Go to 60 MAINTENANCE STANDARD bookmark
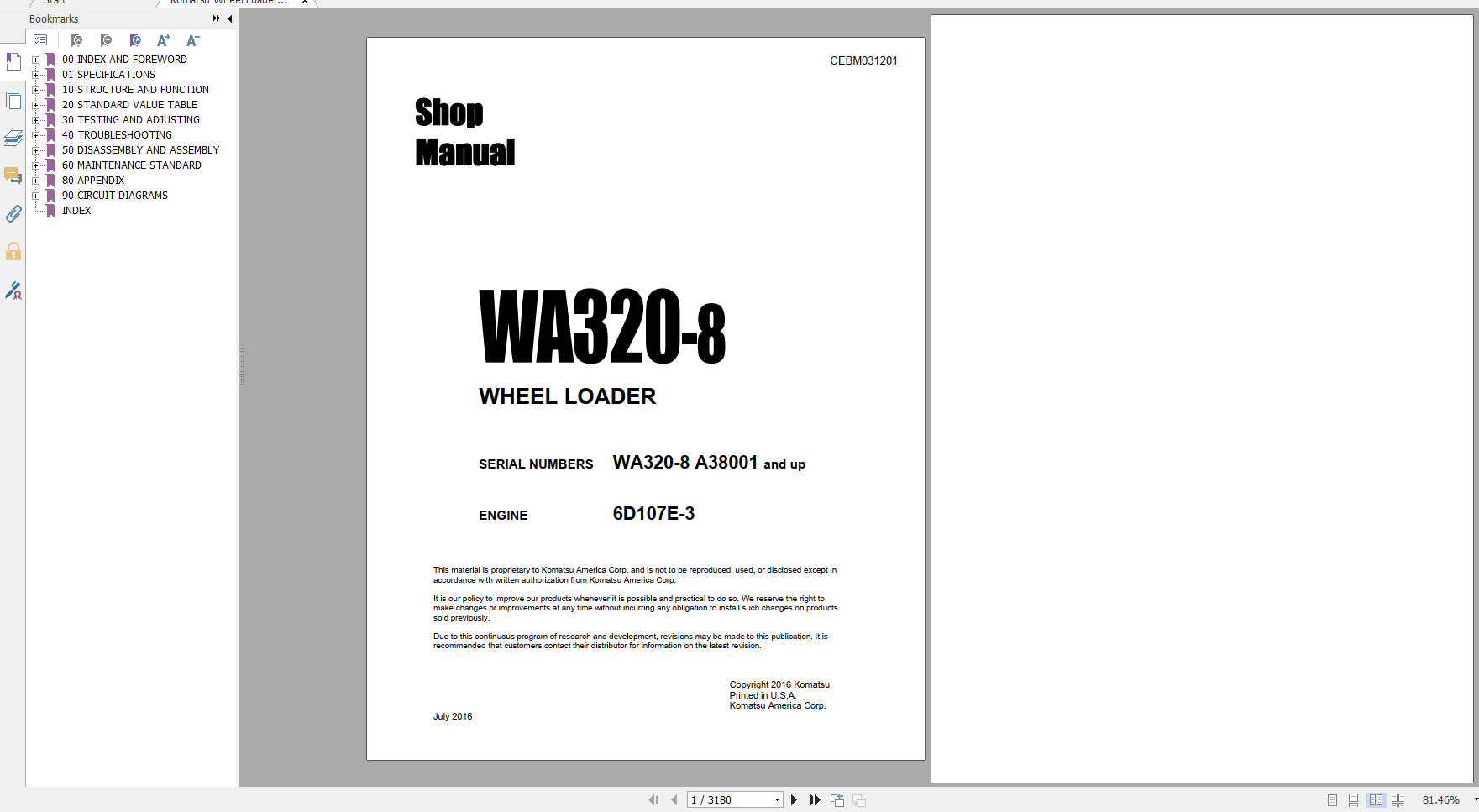Screen dimensions: 1479x812 click(131, 165)
